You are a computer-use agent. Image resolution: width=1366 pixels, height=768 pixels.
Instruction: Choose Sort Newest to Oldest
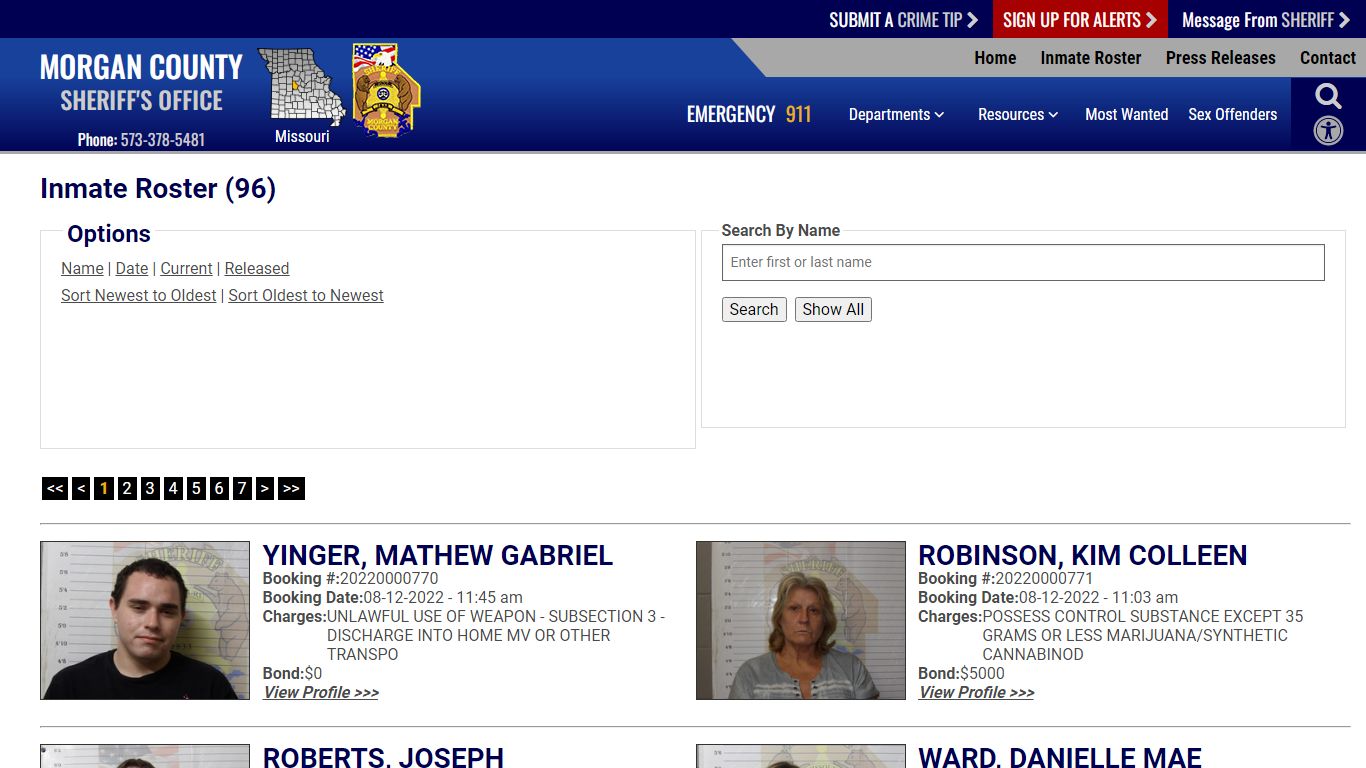point(139,295)
